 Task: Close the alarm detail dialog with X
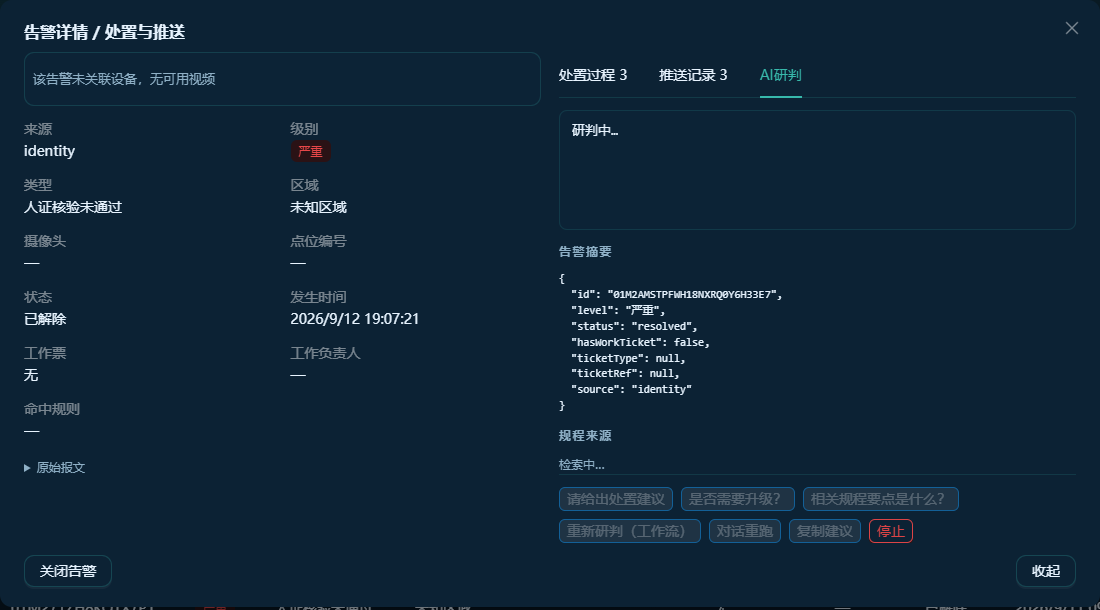click(x=1071, y=28)
